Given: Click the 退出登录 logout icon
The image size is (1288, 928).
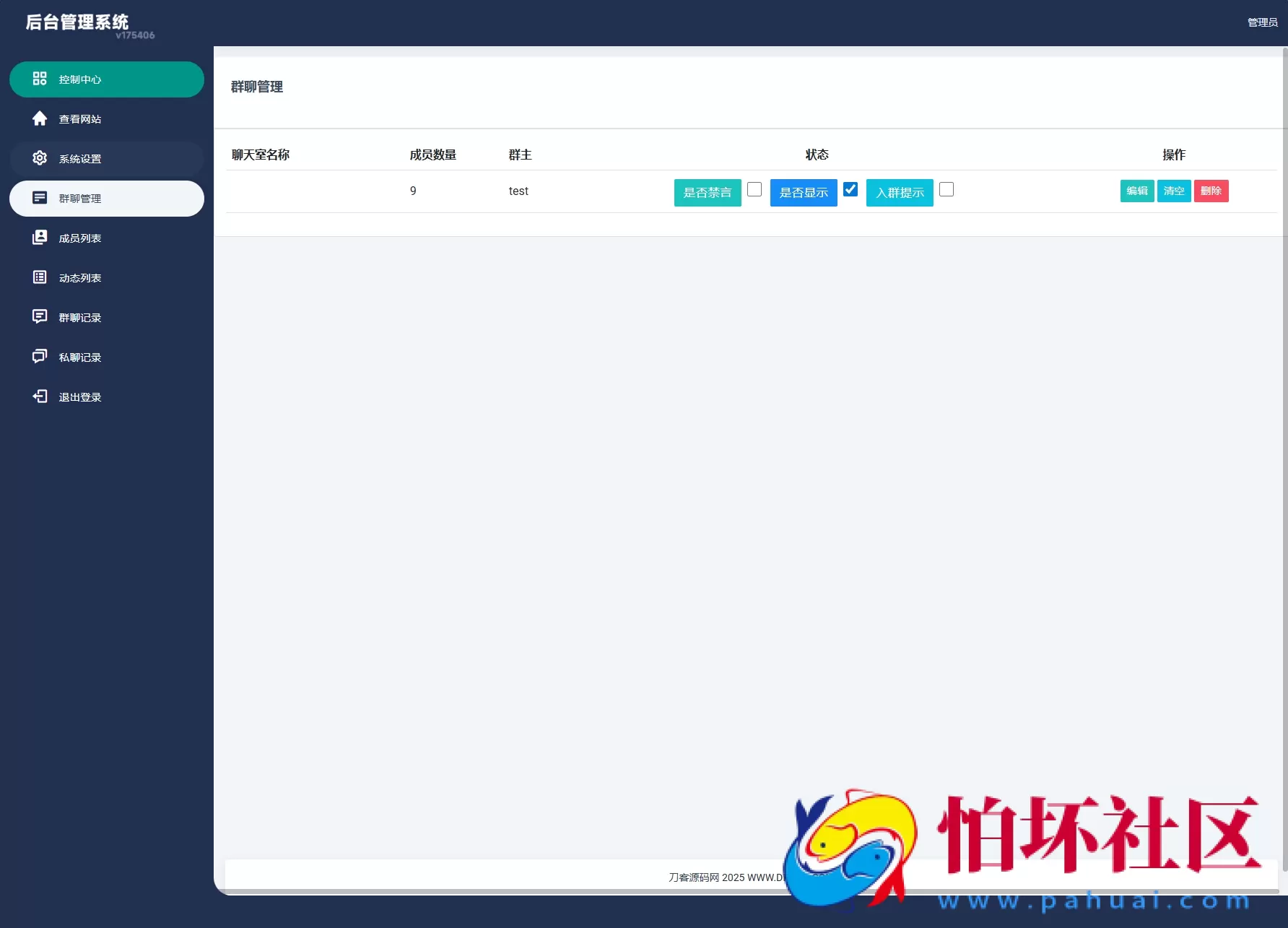Looking at the screenshot, I should click(40, 396).
